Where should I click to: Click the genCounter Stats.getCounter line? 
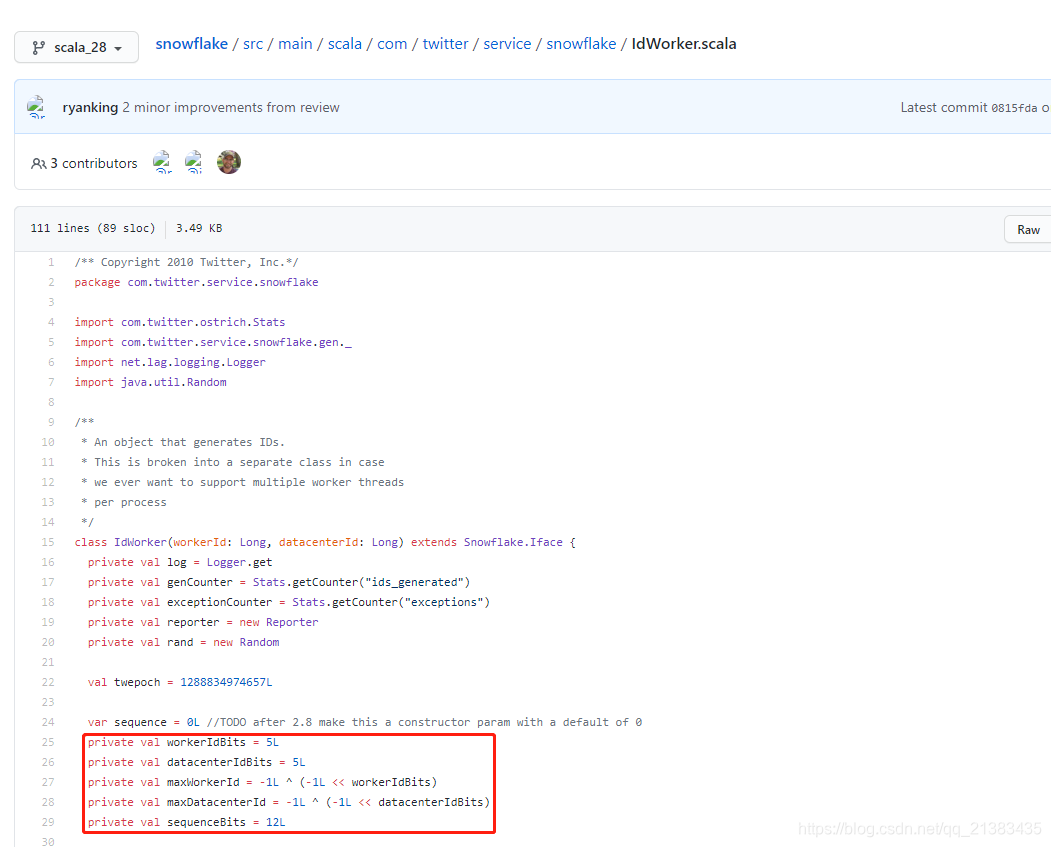click(279, 582)
